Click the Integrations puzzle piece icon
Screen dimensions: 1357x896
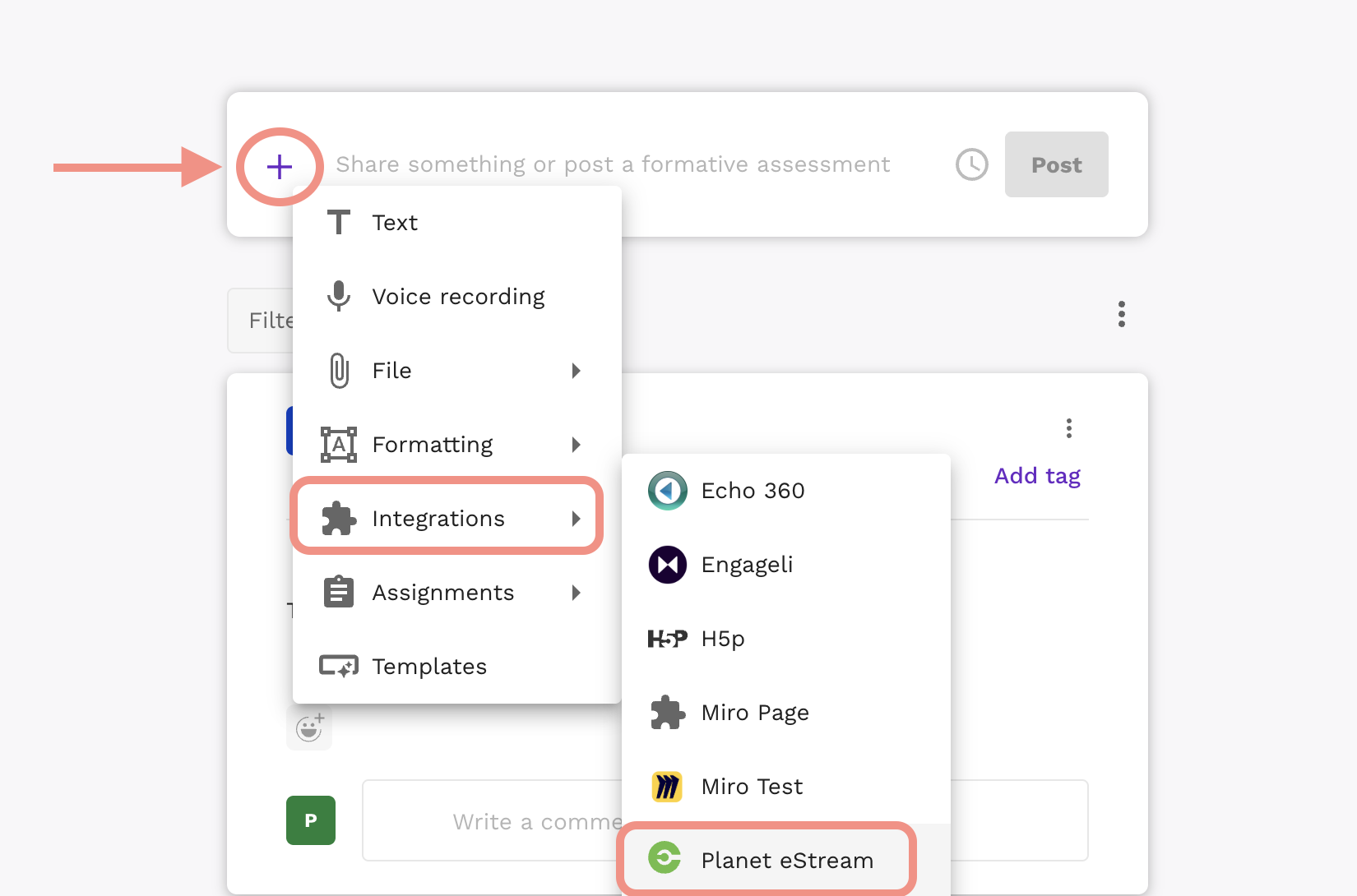[x=339, y=519]
